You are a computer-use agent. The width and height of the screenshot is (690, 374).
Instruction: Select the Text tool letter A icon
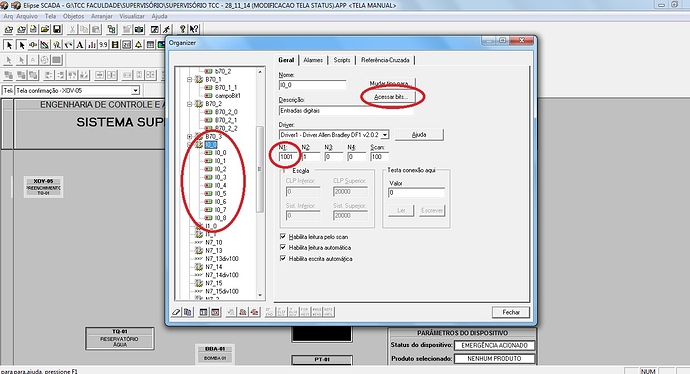click(80, 45)
